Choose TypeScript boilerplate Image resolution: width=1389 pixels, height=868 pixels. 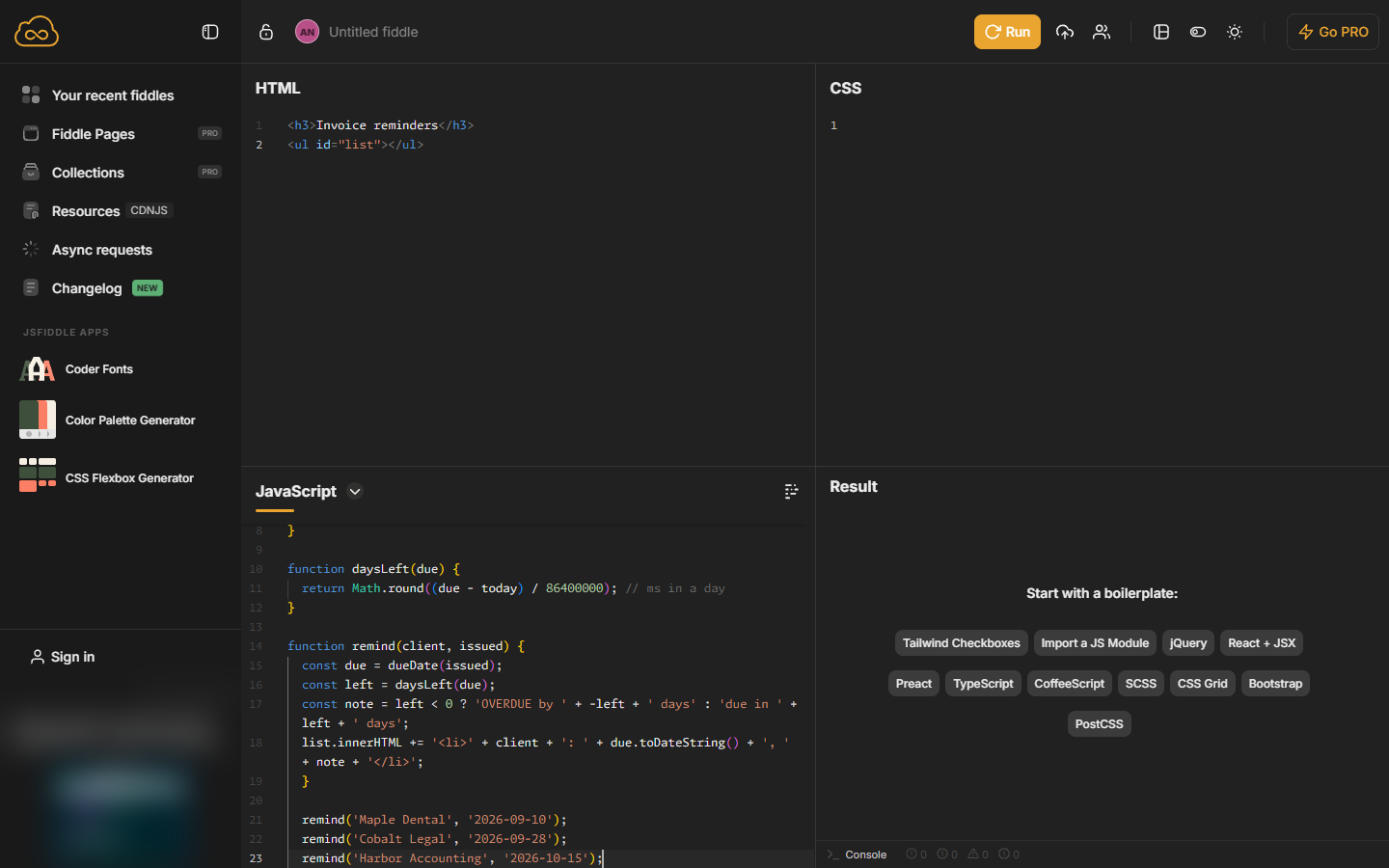(x=983, y=684)
